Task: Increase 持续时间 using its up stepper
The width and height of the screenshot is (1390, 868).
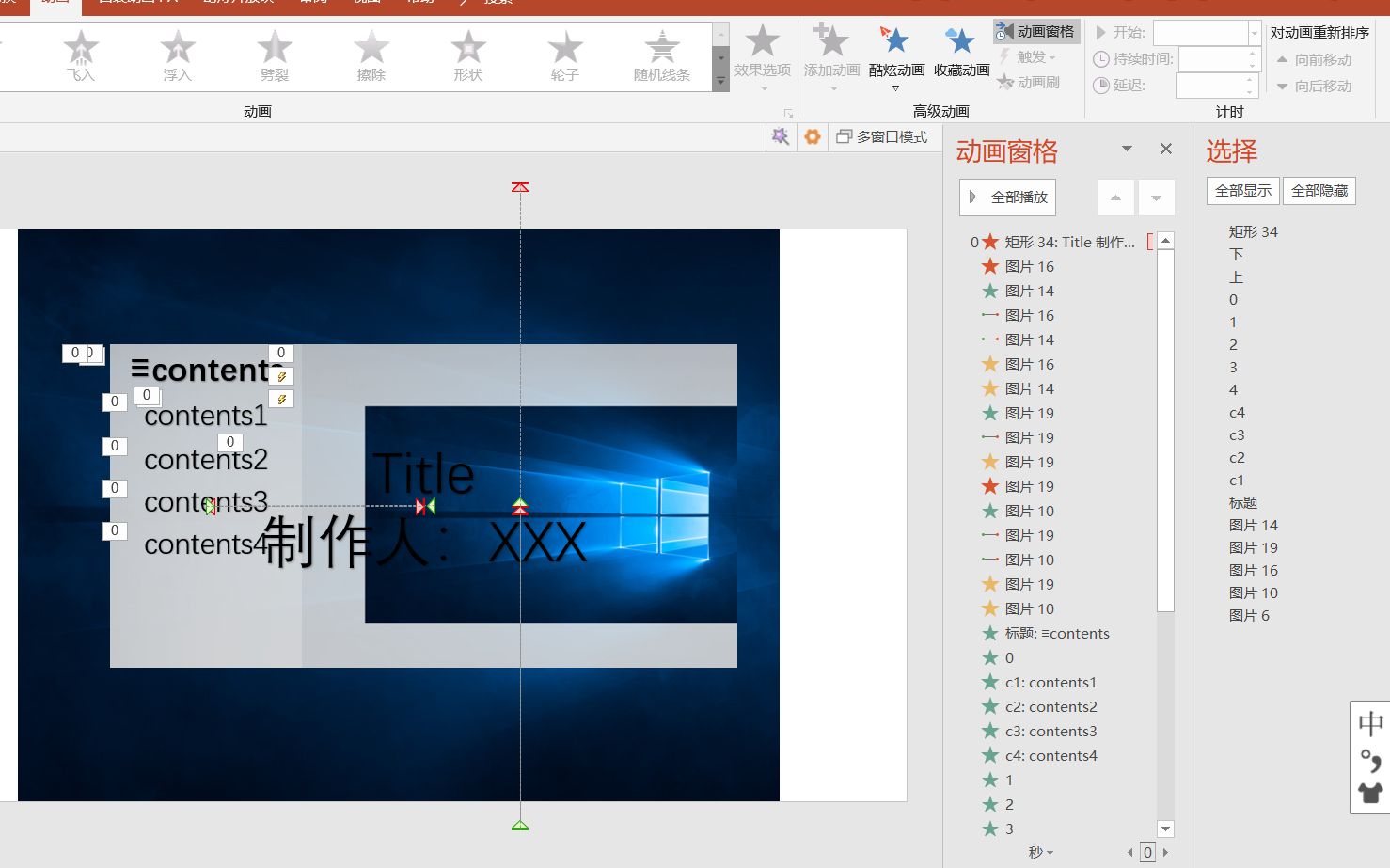Action: point(1251,54)
